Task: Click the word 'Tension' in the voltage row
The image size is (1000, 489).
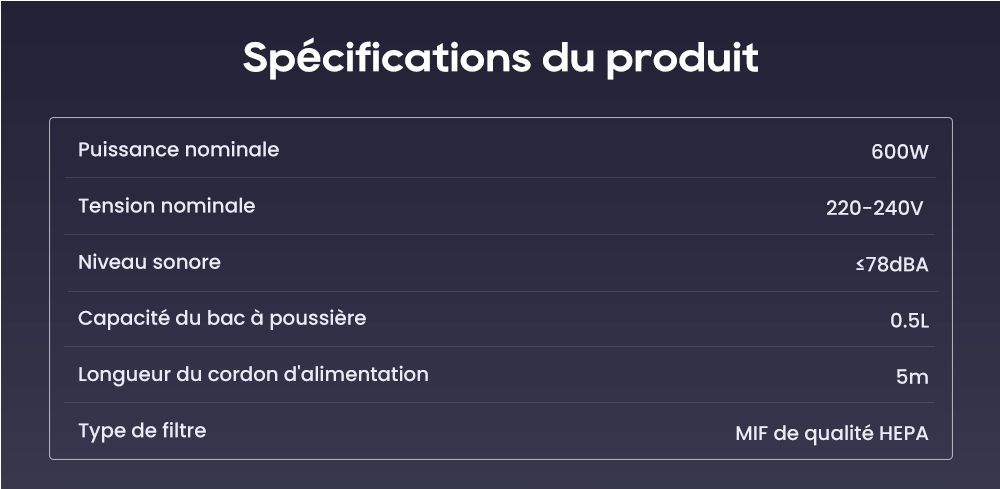Action: tap(117, 206)
